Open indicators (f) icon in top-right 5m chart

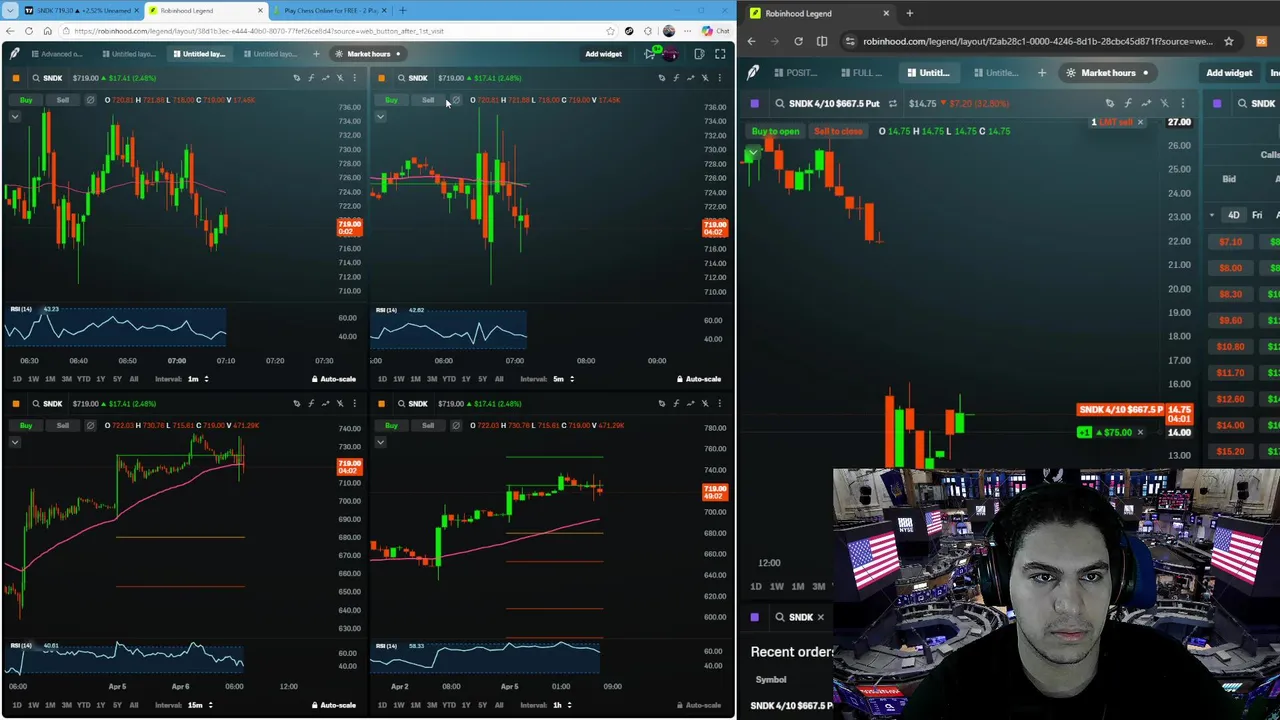(676, 78)
